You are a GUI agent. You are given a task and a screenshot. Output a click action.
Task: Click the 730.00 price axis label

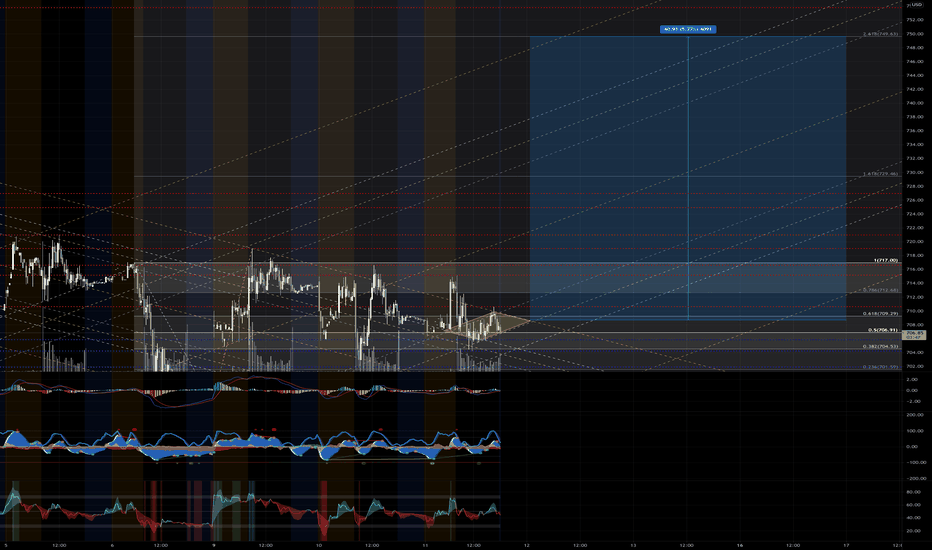tap(914, 172)
